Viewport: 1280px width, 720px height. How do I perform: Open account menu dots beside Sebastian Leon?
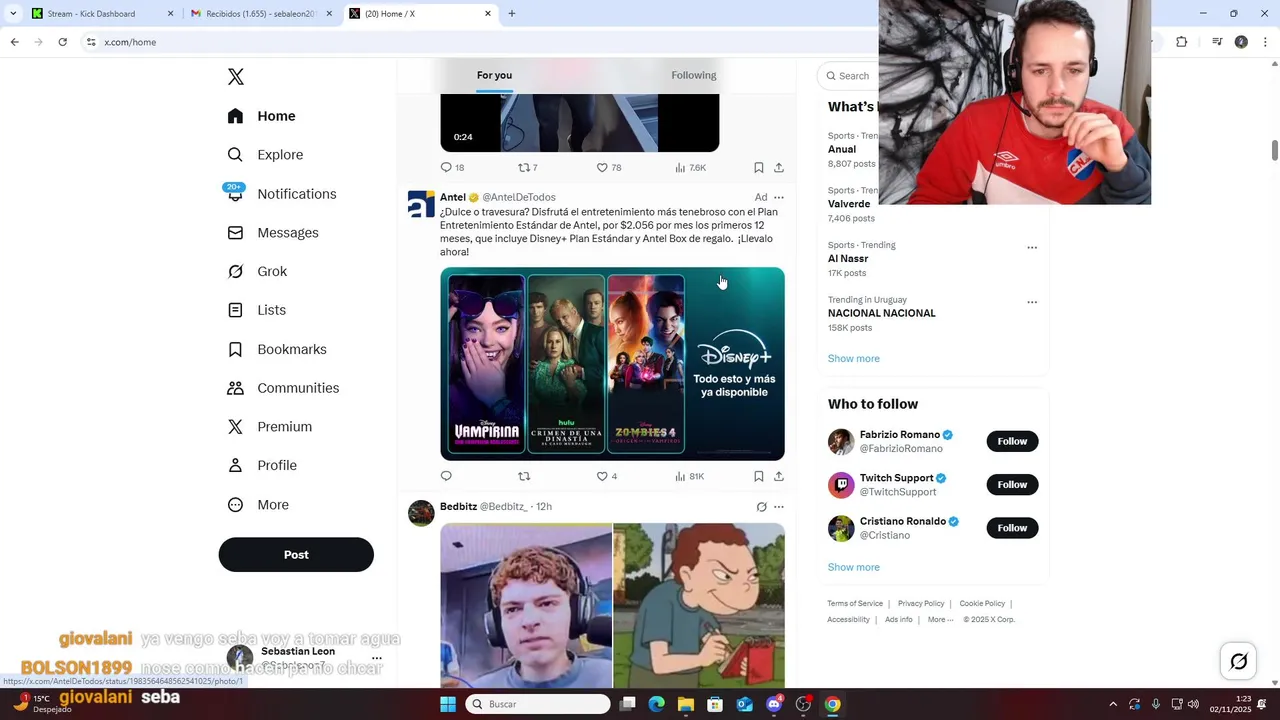click(x=377, y=659)
